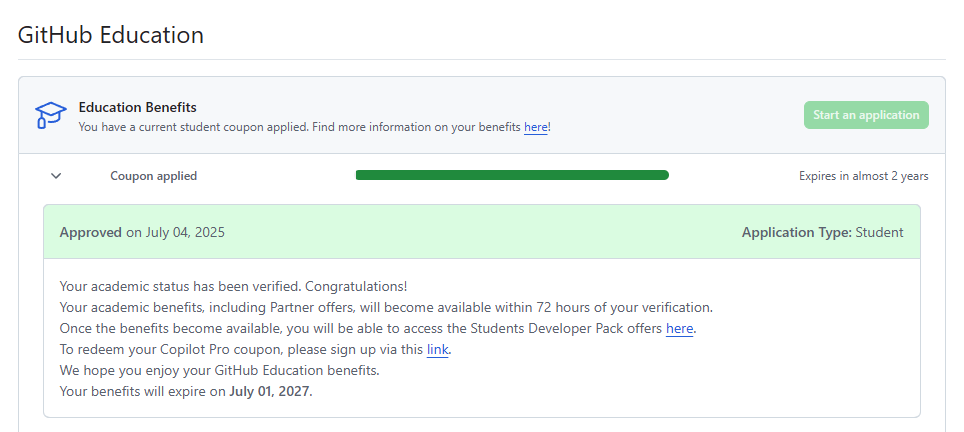
Task: Click the 'current student coupon applied' description text
Action: [300, 127]
